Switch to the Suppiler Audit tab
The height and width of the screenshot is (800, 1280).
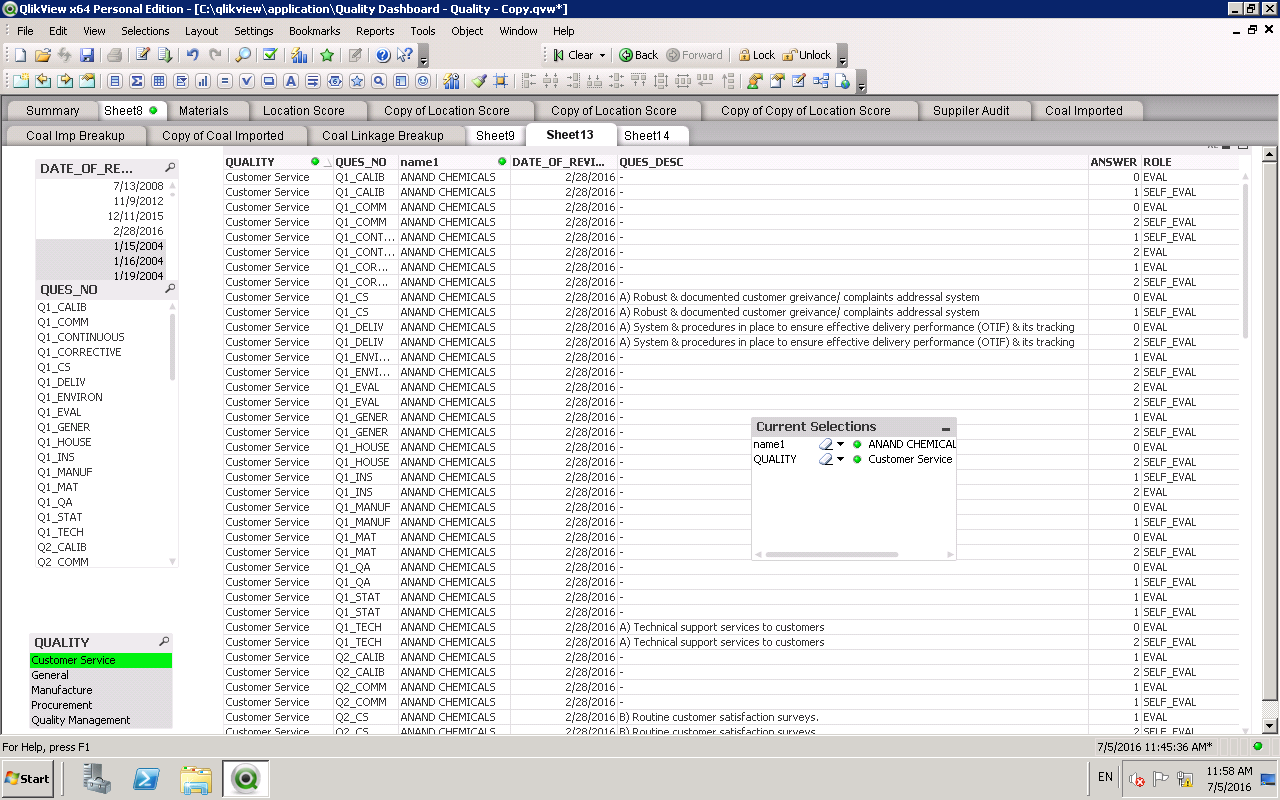coord(971,111)
